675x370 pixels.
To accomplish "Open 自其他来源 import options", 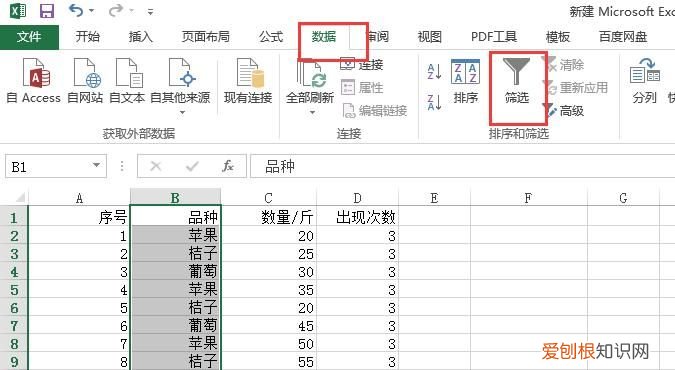I will (180, 86).
